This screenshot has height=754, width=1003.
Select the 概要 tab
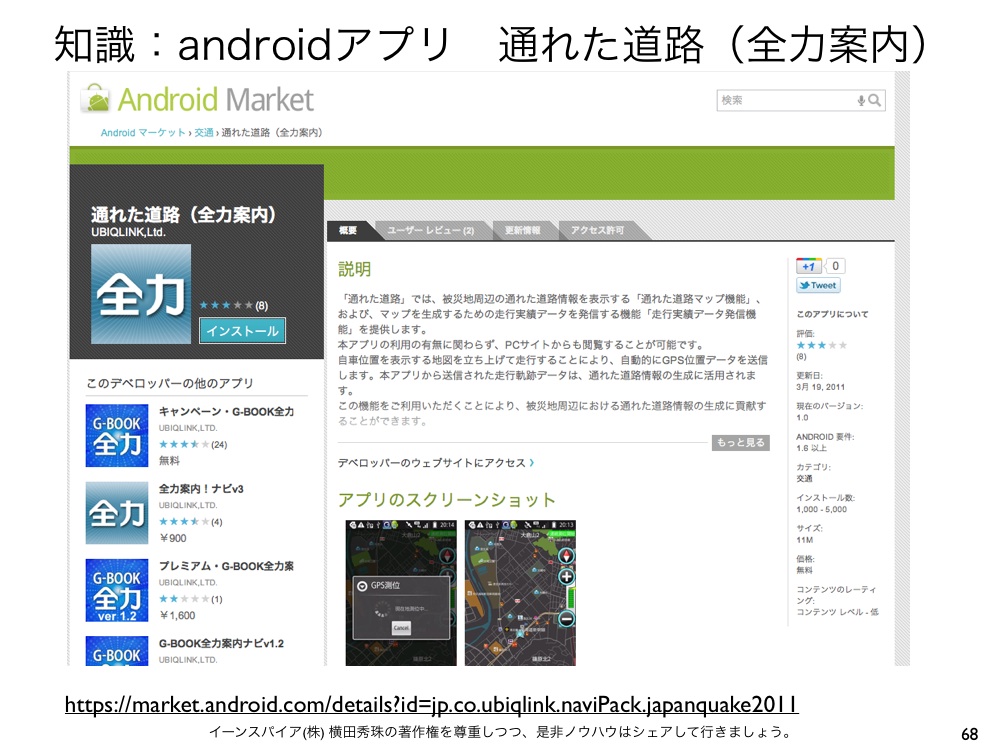[x=348, y=230]
